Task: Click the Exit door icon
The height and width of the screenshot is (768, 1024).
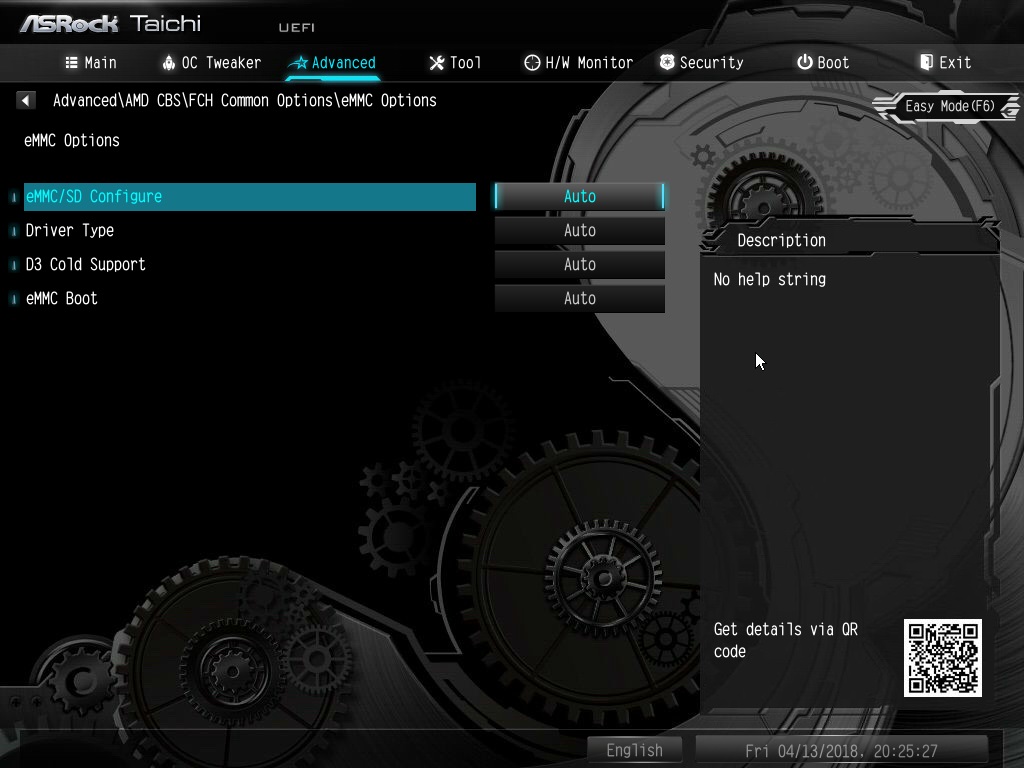Action: [x=926, y=63]
